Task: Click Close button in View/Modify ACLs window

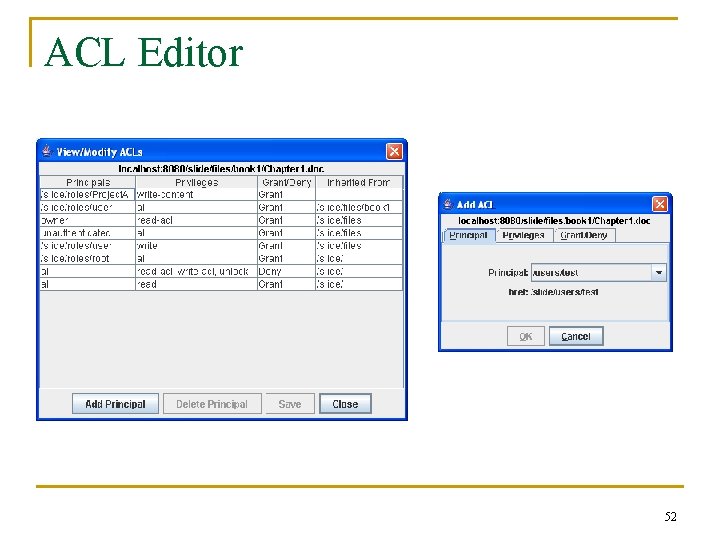Action: (x=345, y=404)
